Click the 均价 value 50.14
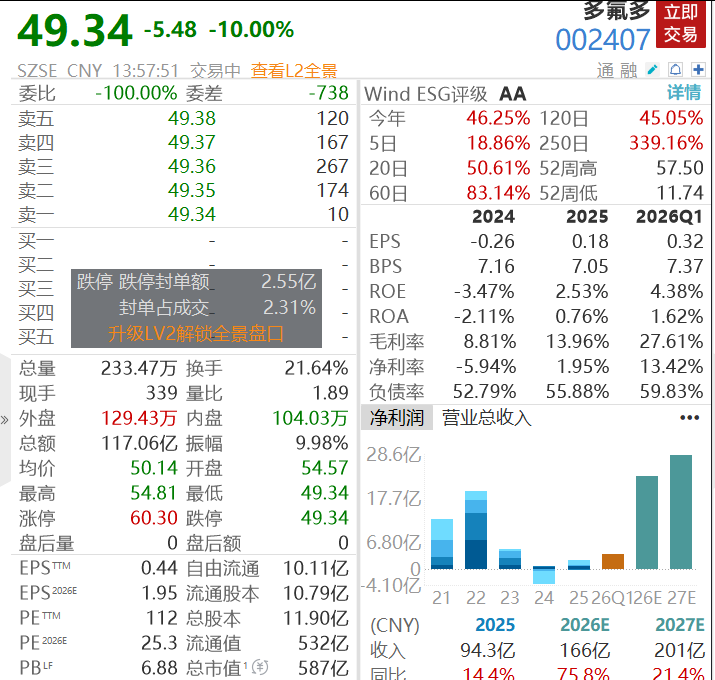715x680 pixels. pyautogui.click(x=154, y=468)
